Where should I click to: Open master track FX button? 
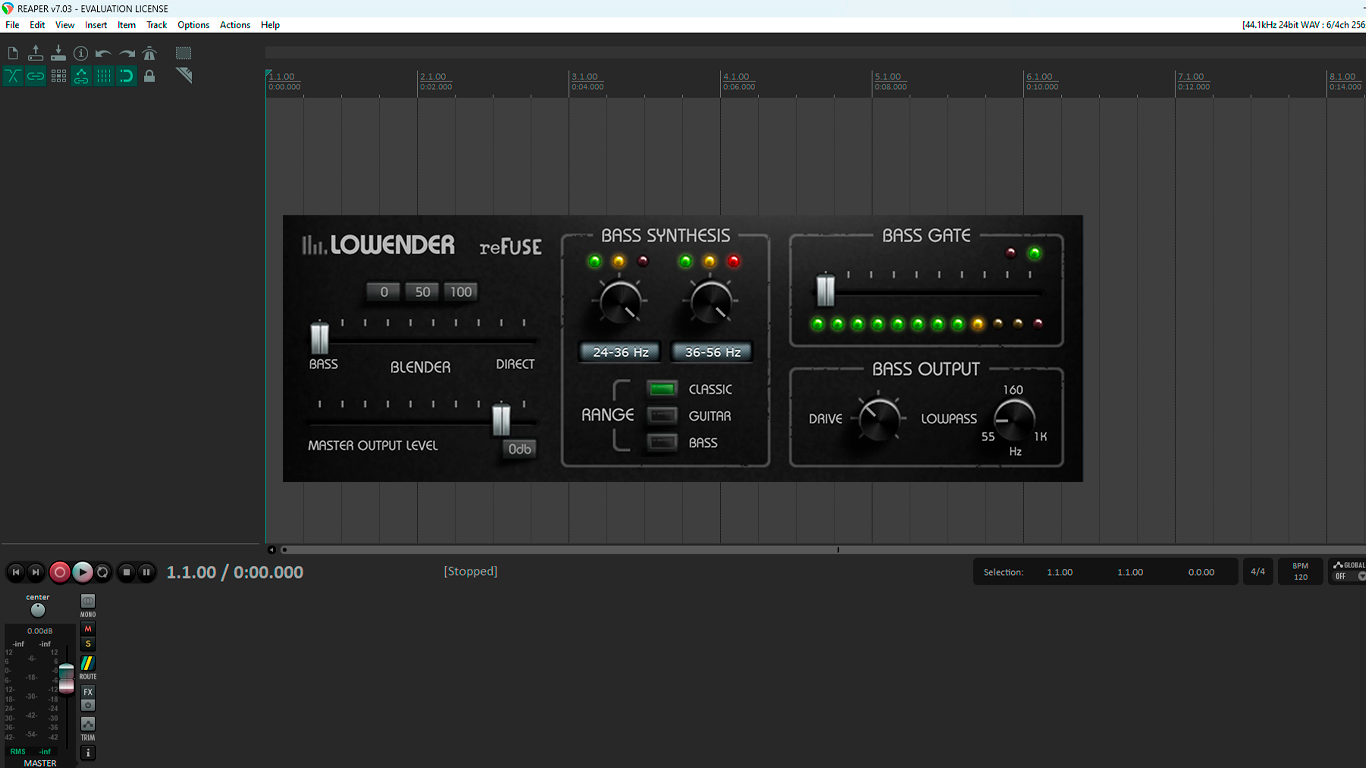[x=88, y=692]
